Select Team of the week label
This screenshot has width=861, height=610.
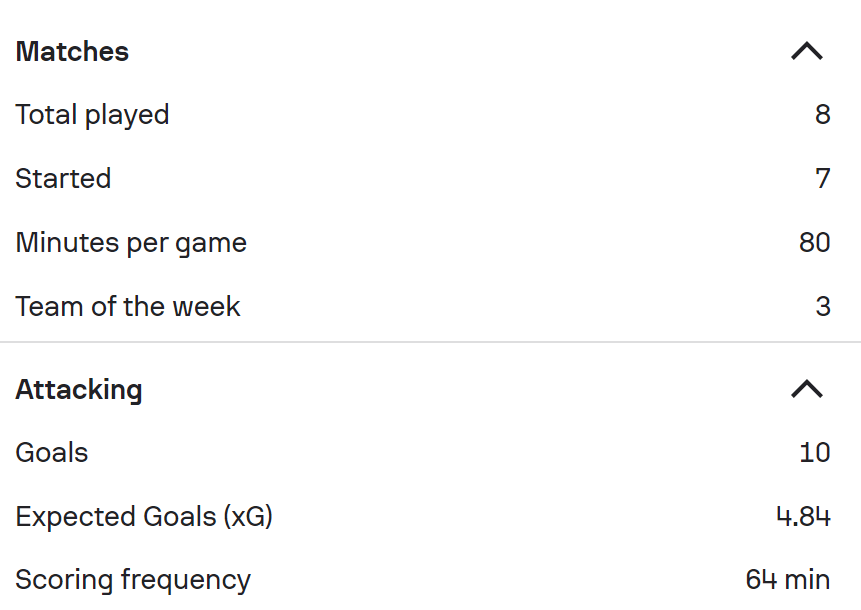(x=128, y=306)
